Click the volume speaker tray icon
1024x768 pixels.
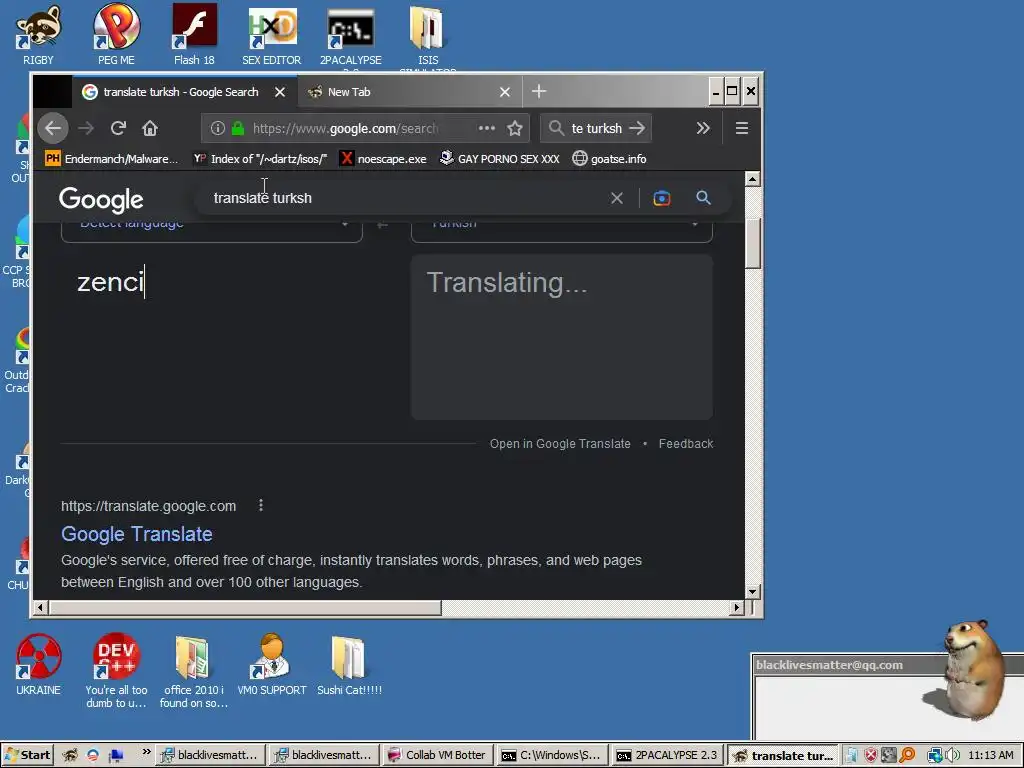coord(952,755)
